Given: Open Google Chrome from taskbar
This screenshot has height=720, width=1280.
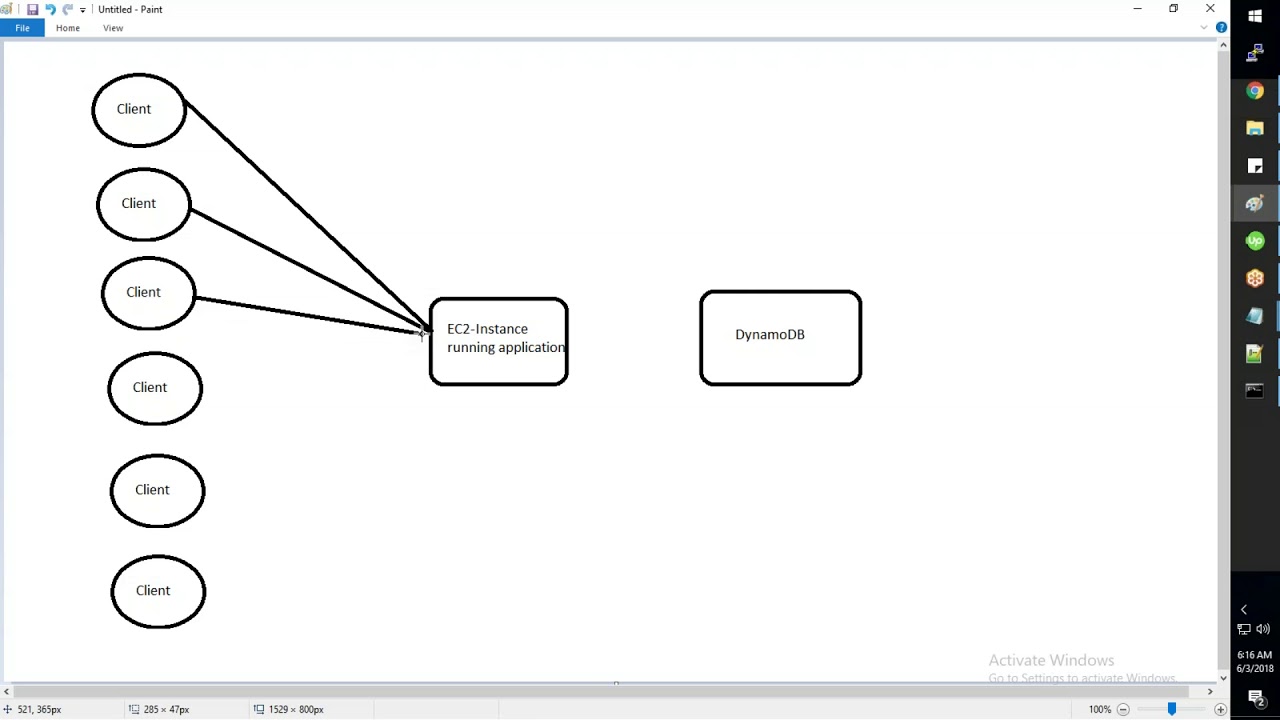Looking at the screenshot, I should click(x=1255, y=91).
